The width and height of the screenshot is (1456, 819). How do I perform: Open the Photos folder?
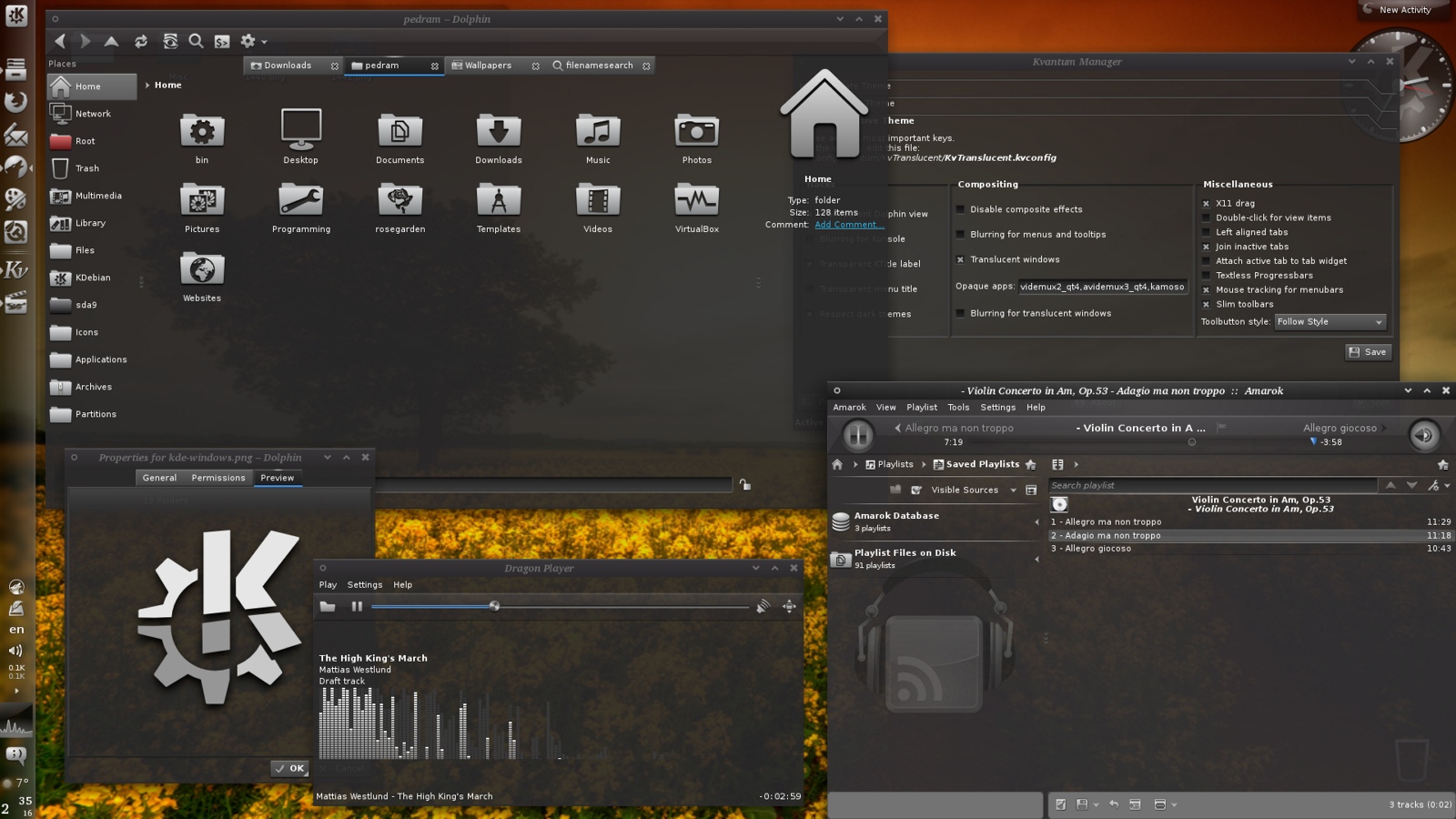click(x=697, y=139)
